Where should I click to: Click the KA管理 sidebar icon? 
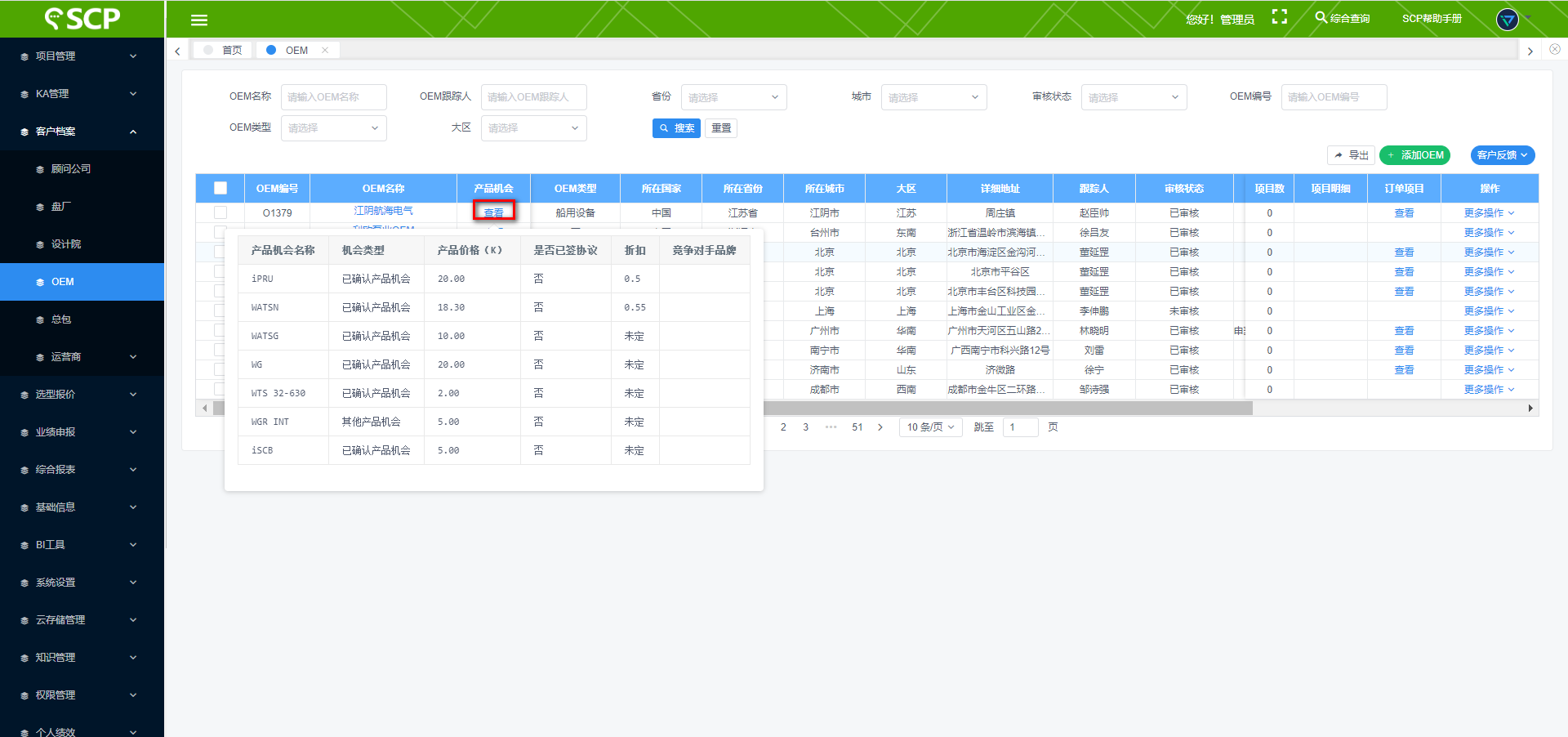(x=24, y=94)
